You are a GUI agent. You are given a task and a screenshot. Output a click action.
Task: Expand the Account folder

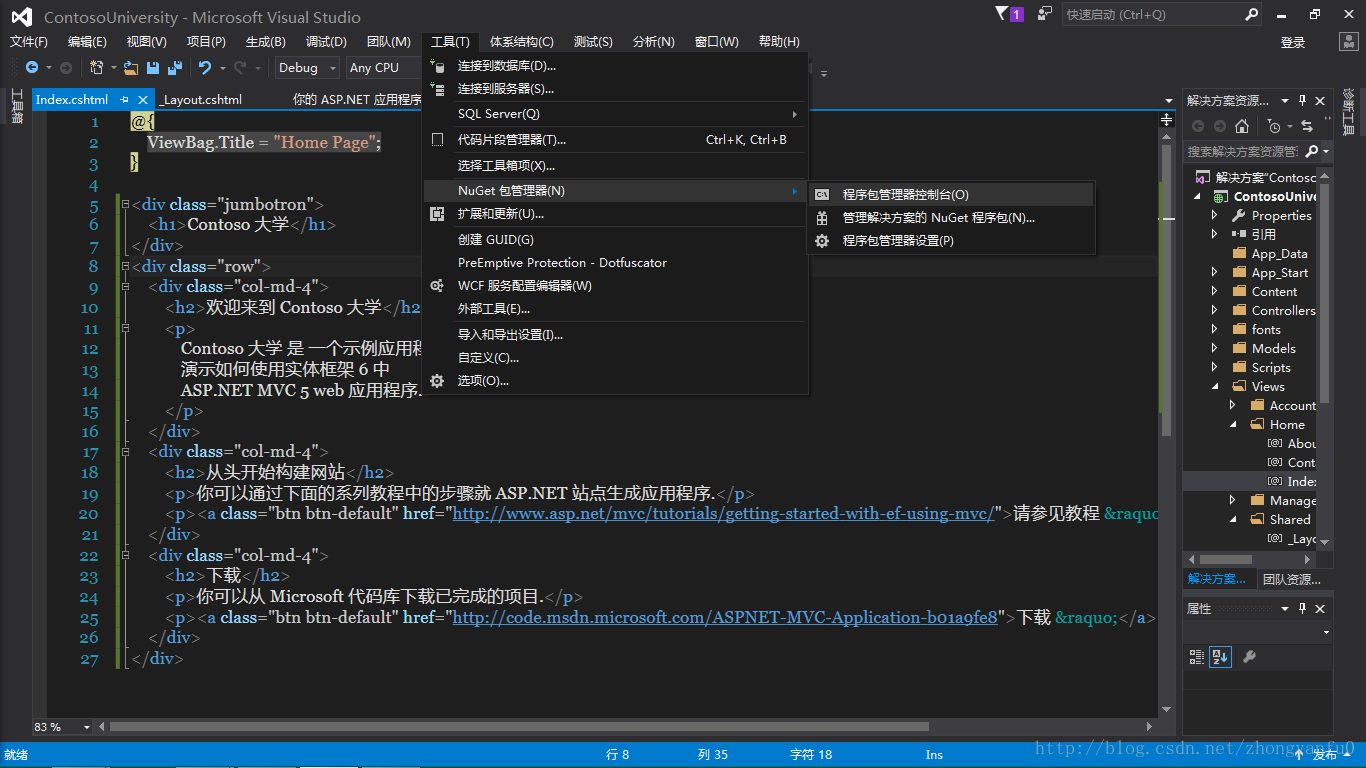1233,406
